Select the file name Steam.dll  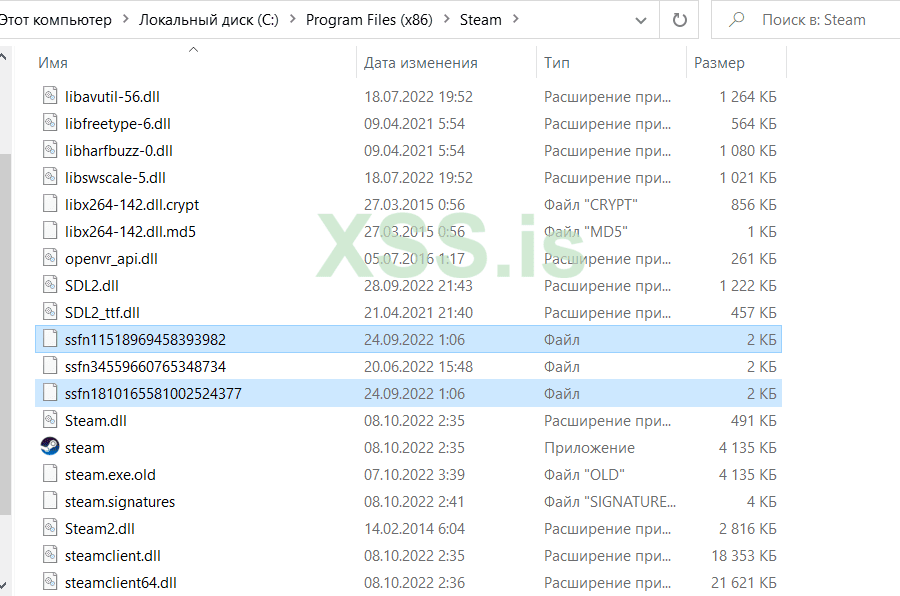click(95, 420)
